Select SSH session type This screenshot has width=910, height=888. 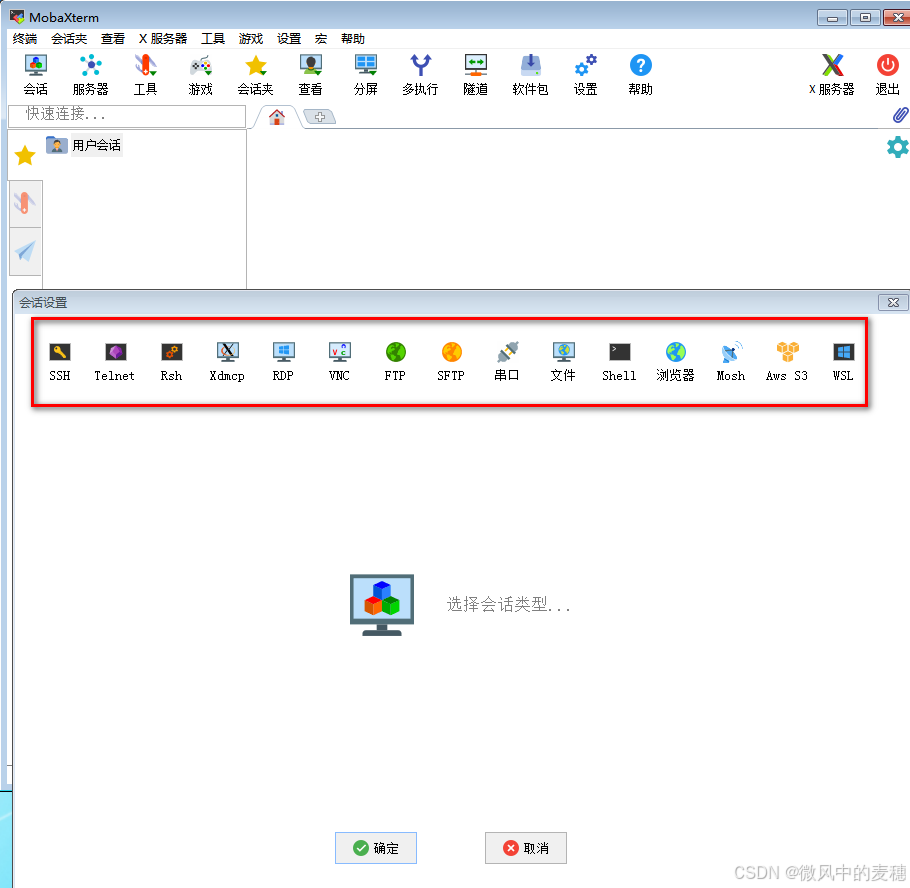(x=60, y=362)
